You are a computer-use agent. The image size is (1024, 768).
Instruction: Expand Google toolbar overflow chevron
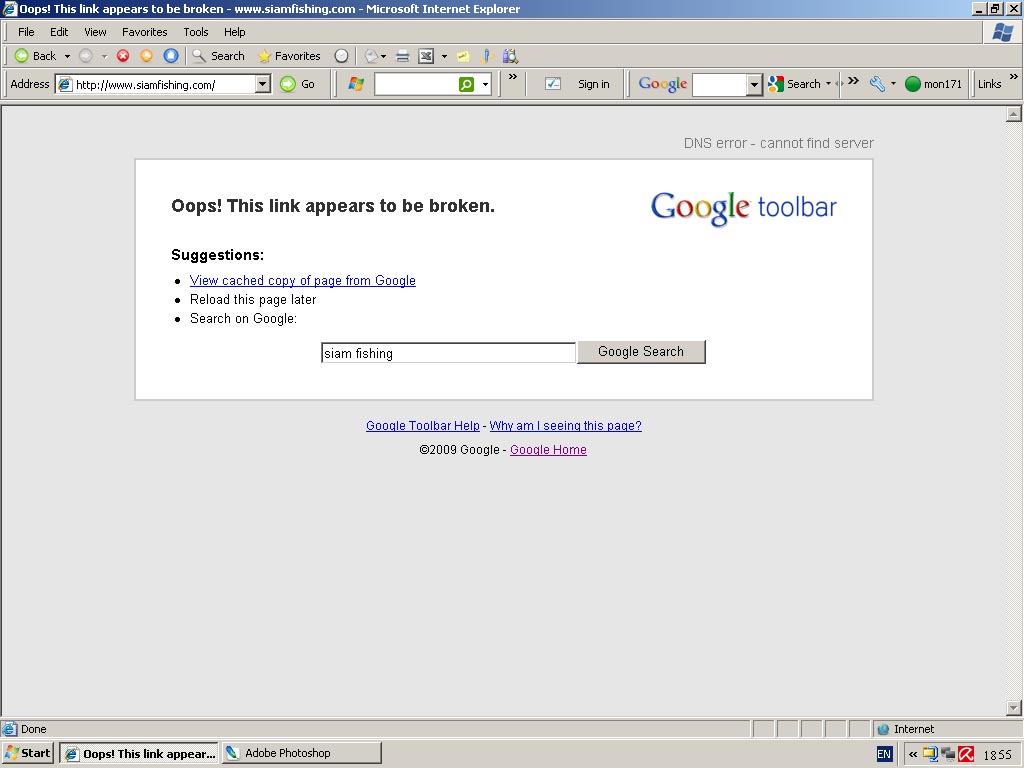(853, 81)
